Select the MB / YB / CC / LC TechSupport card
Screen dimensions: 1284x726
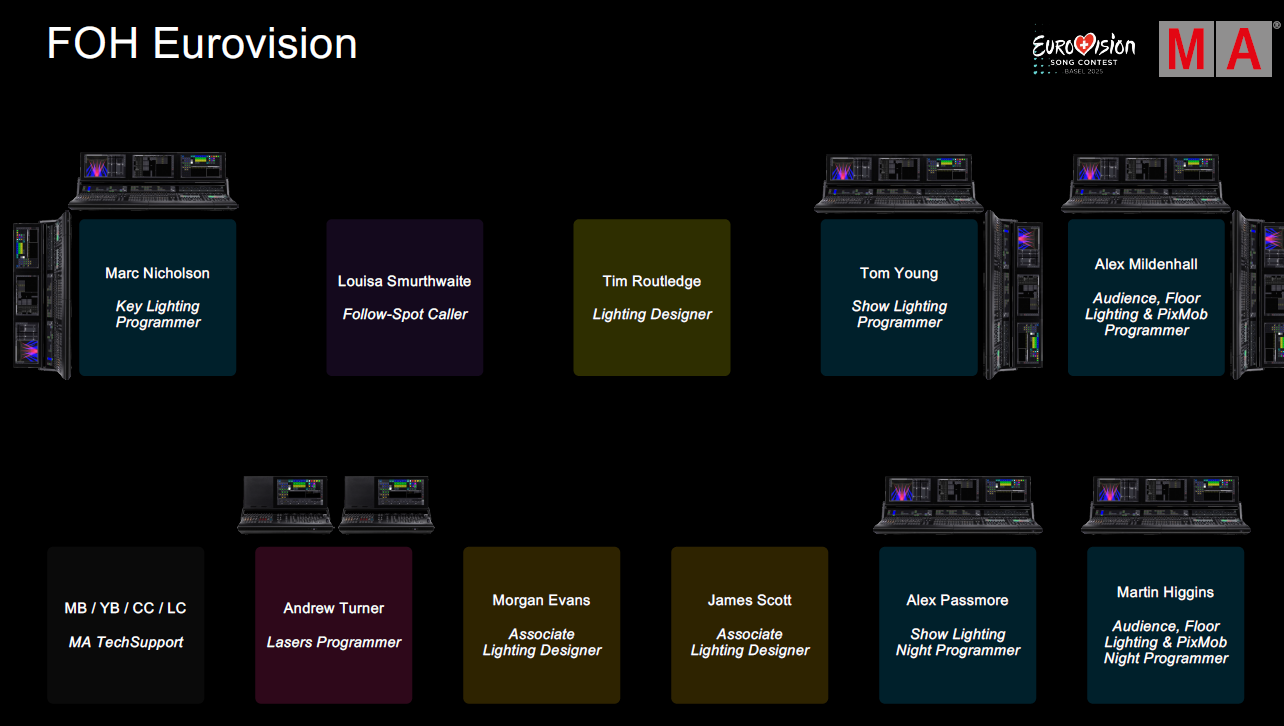coord(126,625)
